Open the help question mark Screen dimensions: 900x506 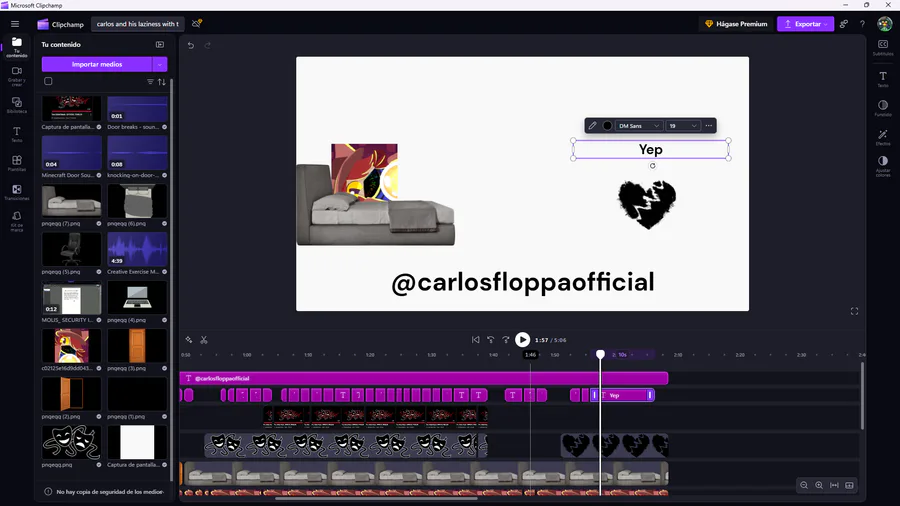pyautogui.click(x=862, y=24)
